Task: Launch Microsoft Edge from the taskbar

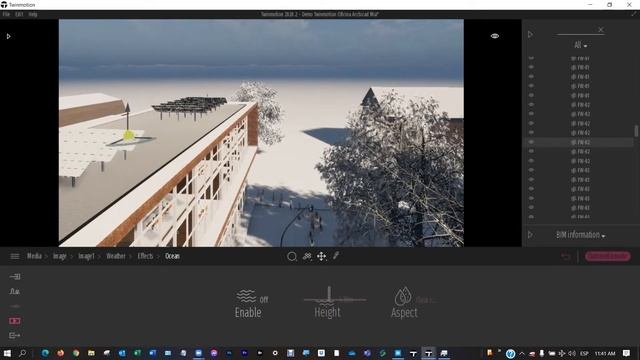Action: click(x=45, y=353)
